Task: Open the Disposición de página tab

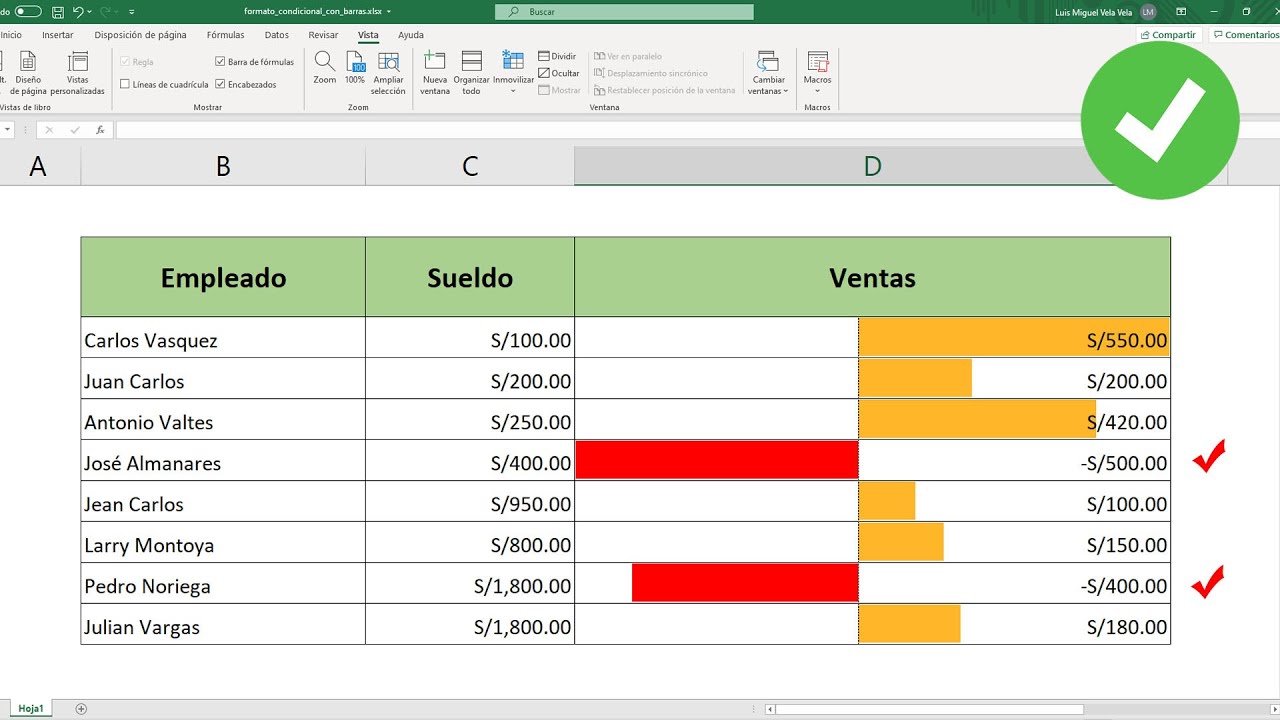Action: coord(140,35)
